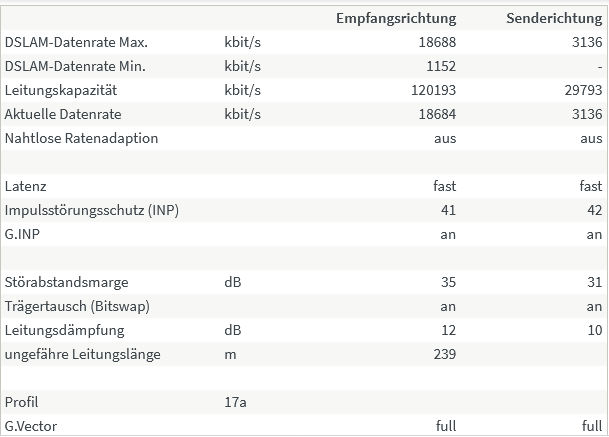Select the Trägertausch (Bitswap) label
This screenshot has width=609, height=437.
77,306
